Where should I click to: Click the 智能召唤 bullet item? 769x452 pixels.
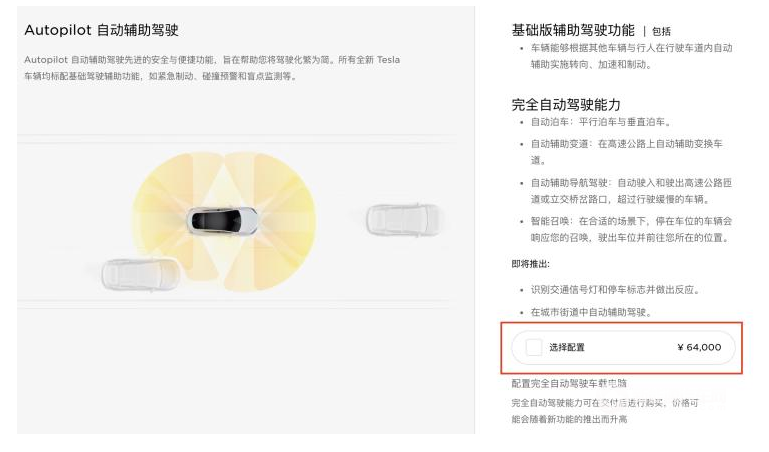click(x=631, y=229)
